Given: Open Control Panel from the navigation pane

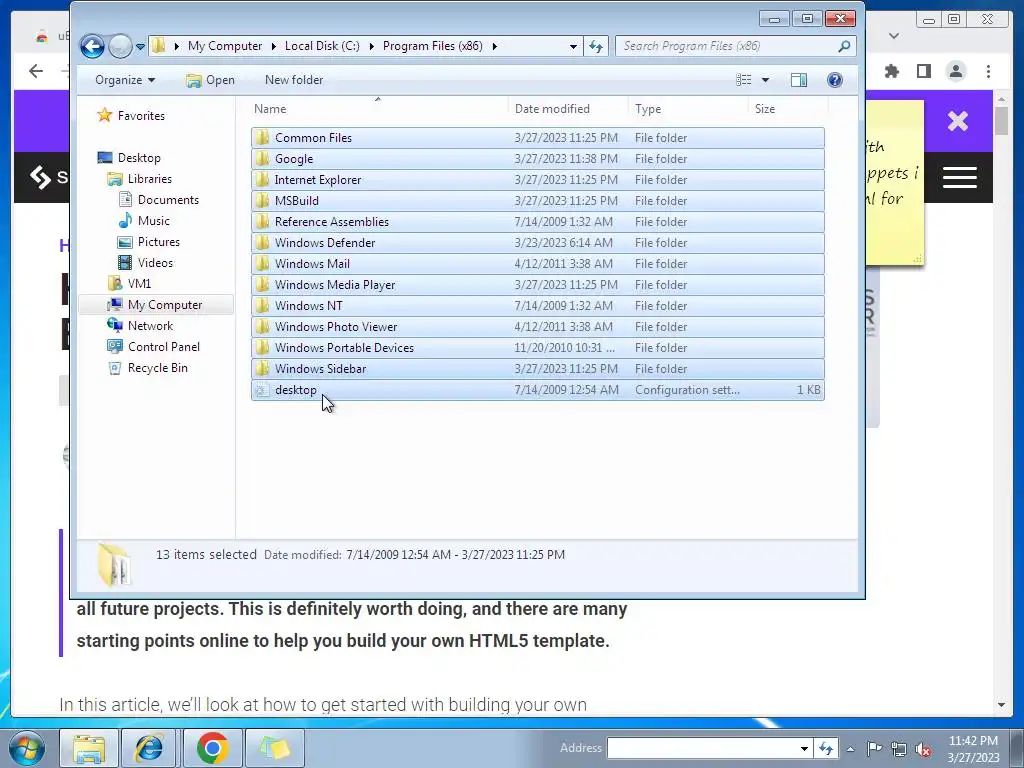Looking at the screenshot, I should [x=153, y=347].
